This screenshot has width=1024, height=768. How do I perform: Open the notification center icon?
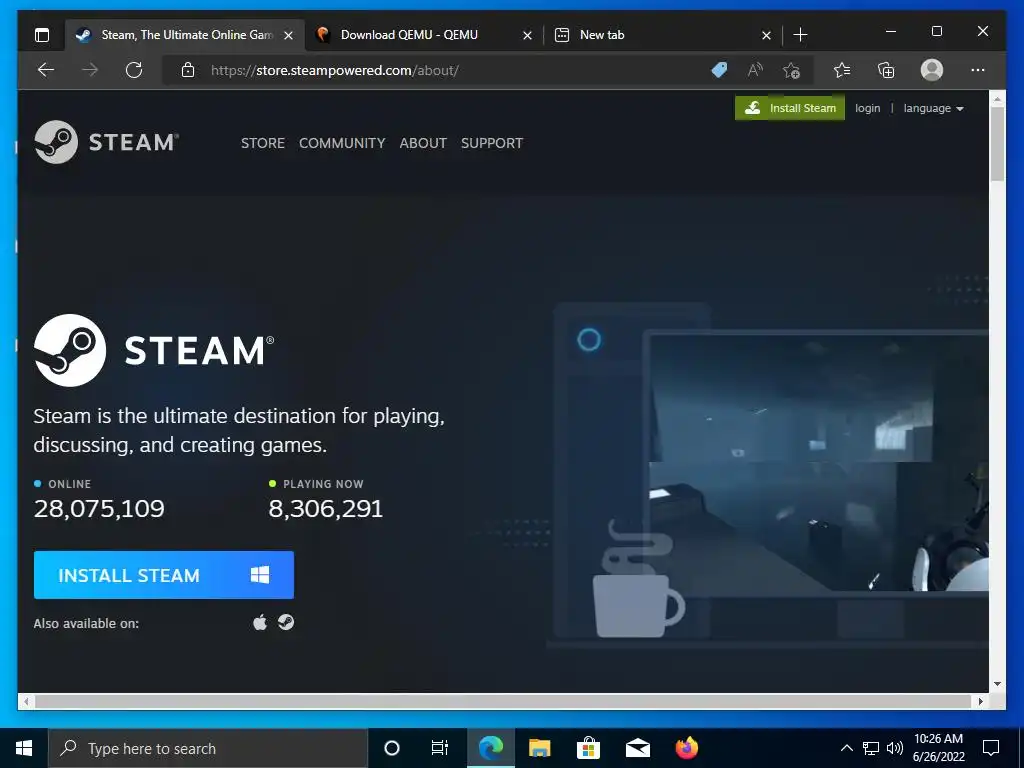991,748
